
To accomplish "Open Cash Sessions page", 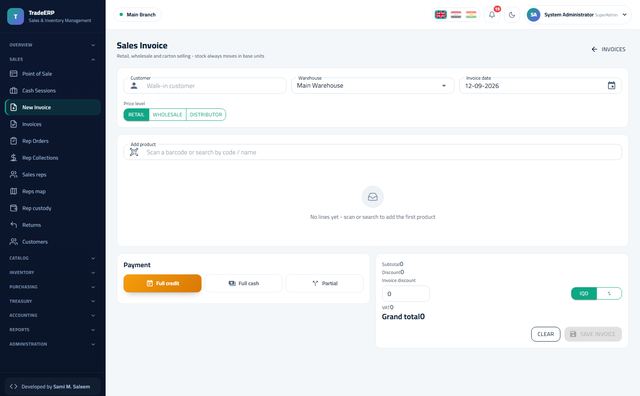I will click(53, 91).
